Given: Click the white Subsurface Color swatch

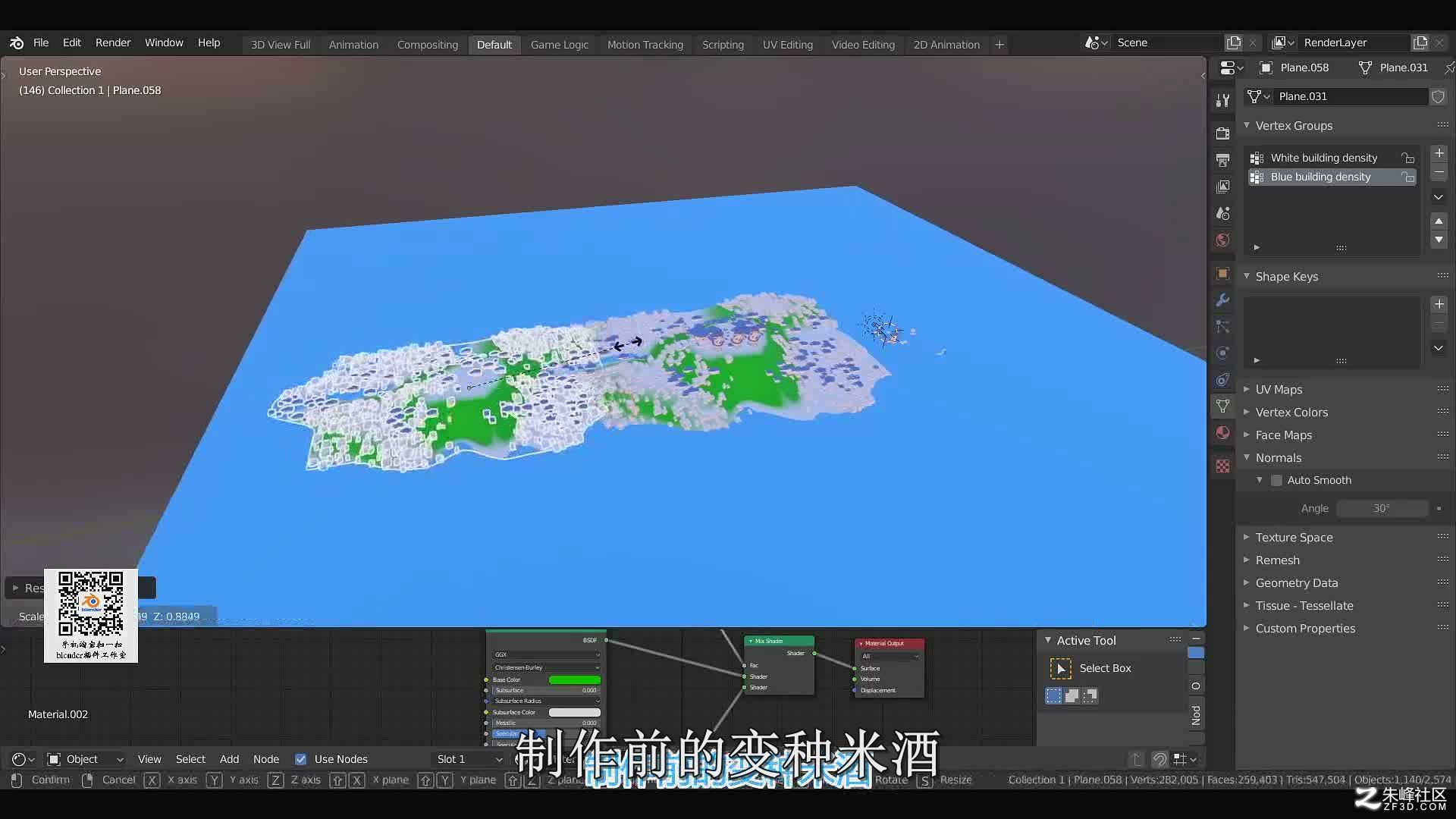Looking at the screenshot, I should coord(574,712).
